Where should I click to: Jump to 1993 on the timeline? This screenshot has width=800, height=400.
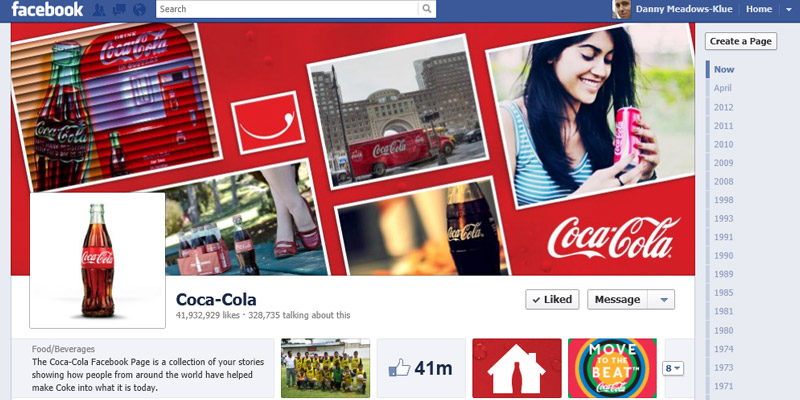tap(723, 218)
